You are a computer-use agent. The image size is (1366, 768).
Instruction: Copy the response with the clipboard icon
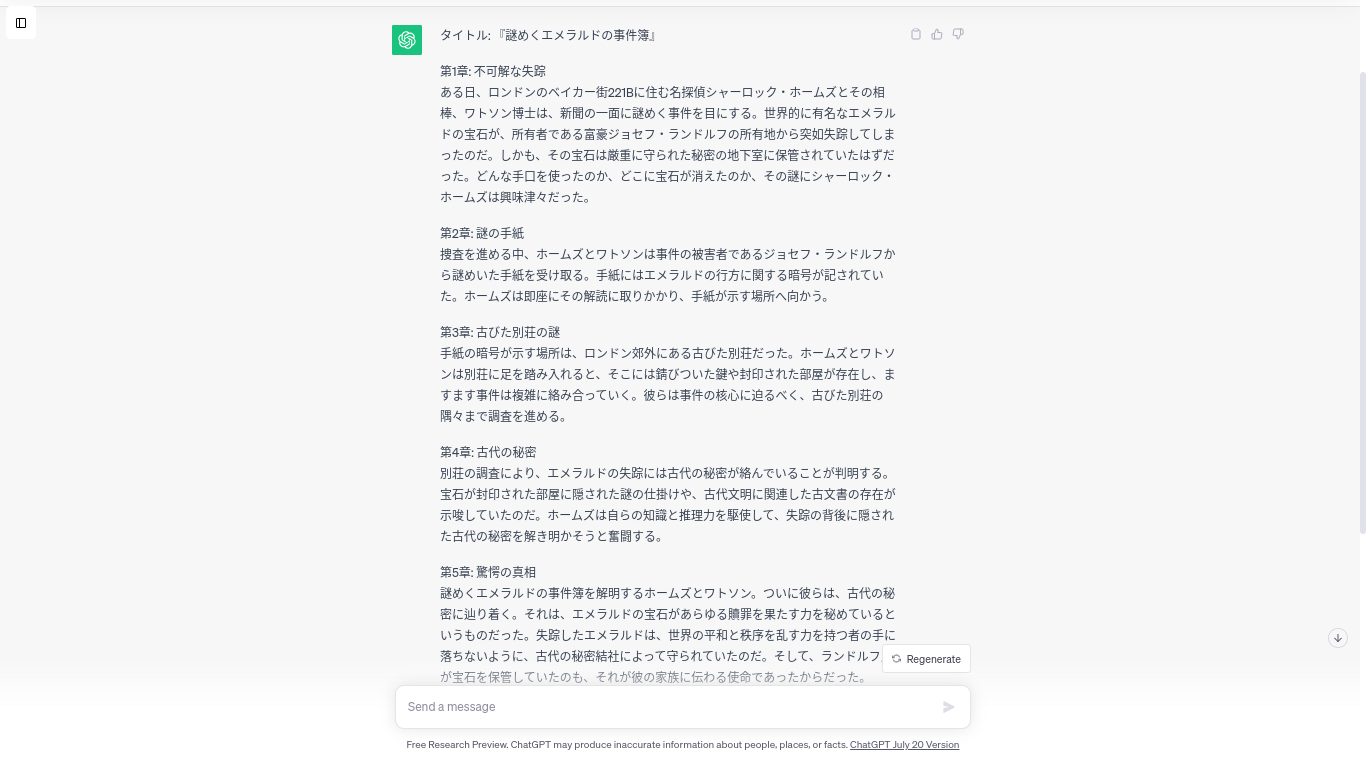(916, 34)
